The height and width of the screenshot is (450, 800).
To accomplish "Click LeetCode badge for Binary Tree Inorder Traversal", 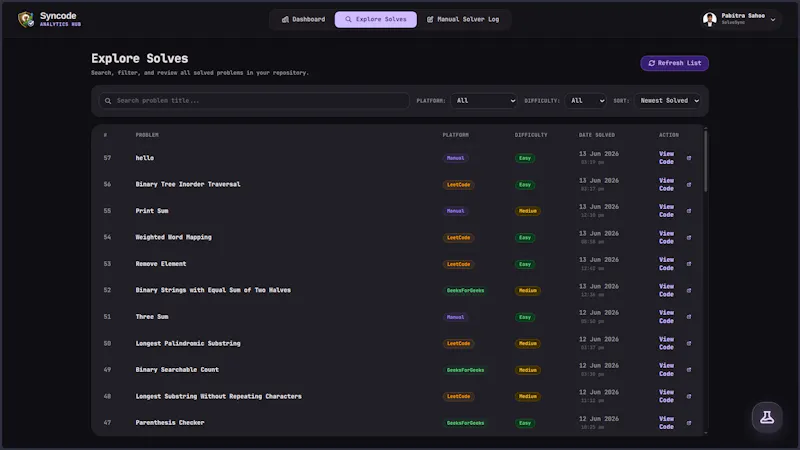I will point(458,185).
